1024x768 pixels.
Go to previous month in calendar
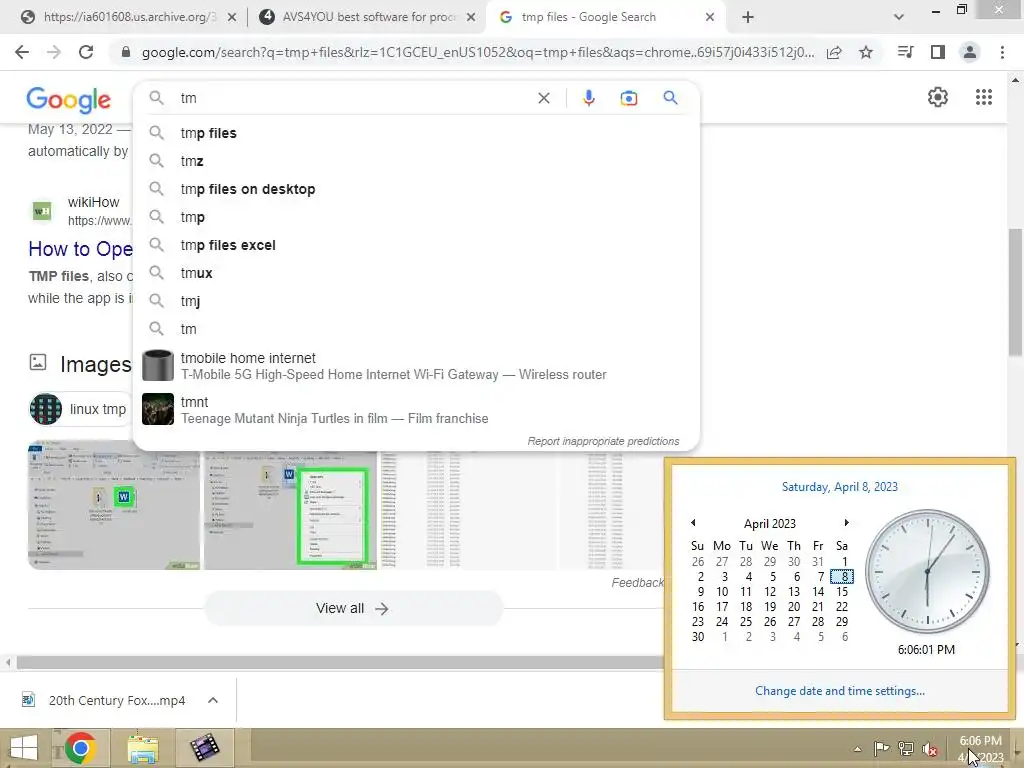click(x=693, y=522)
